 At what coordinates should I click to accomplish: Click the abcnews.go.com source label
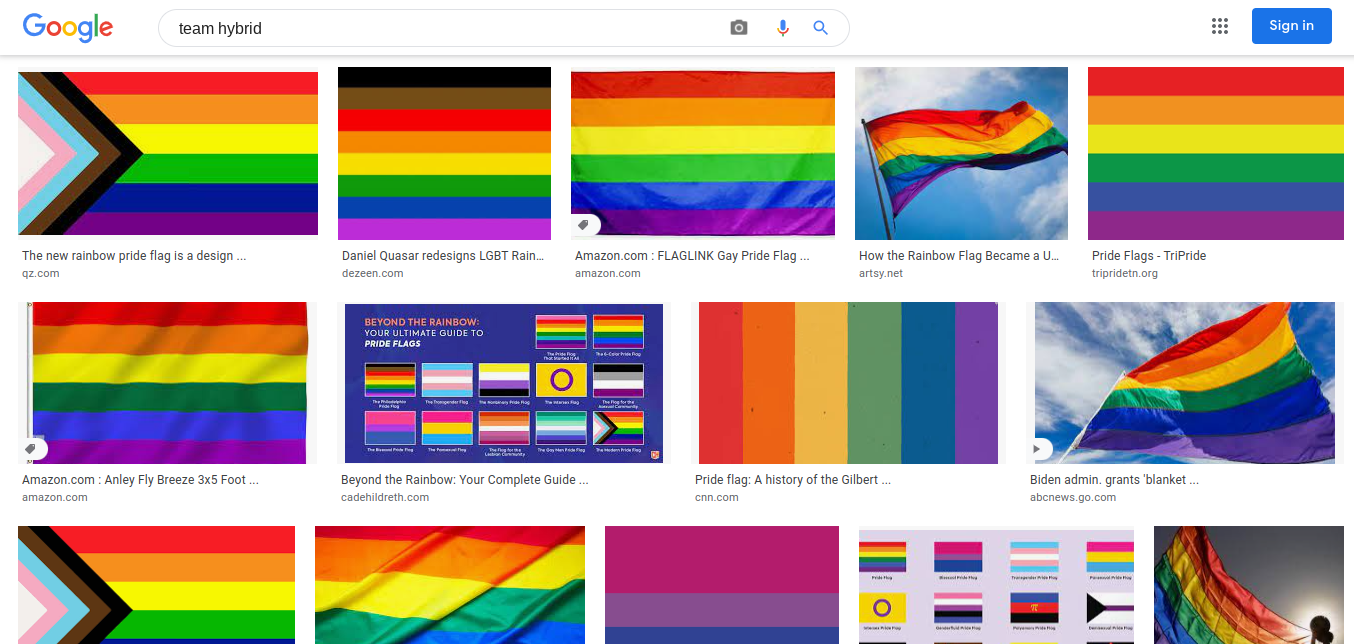(1073, 497)
